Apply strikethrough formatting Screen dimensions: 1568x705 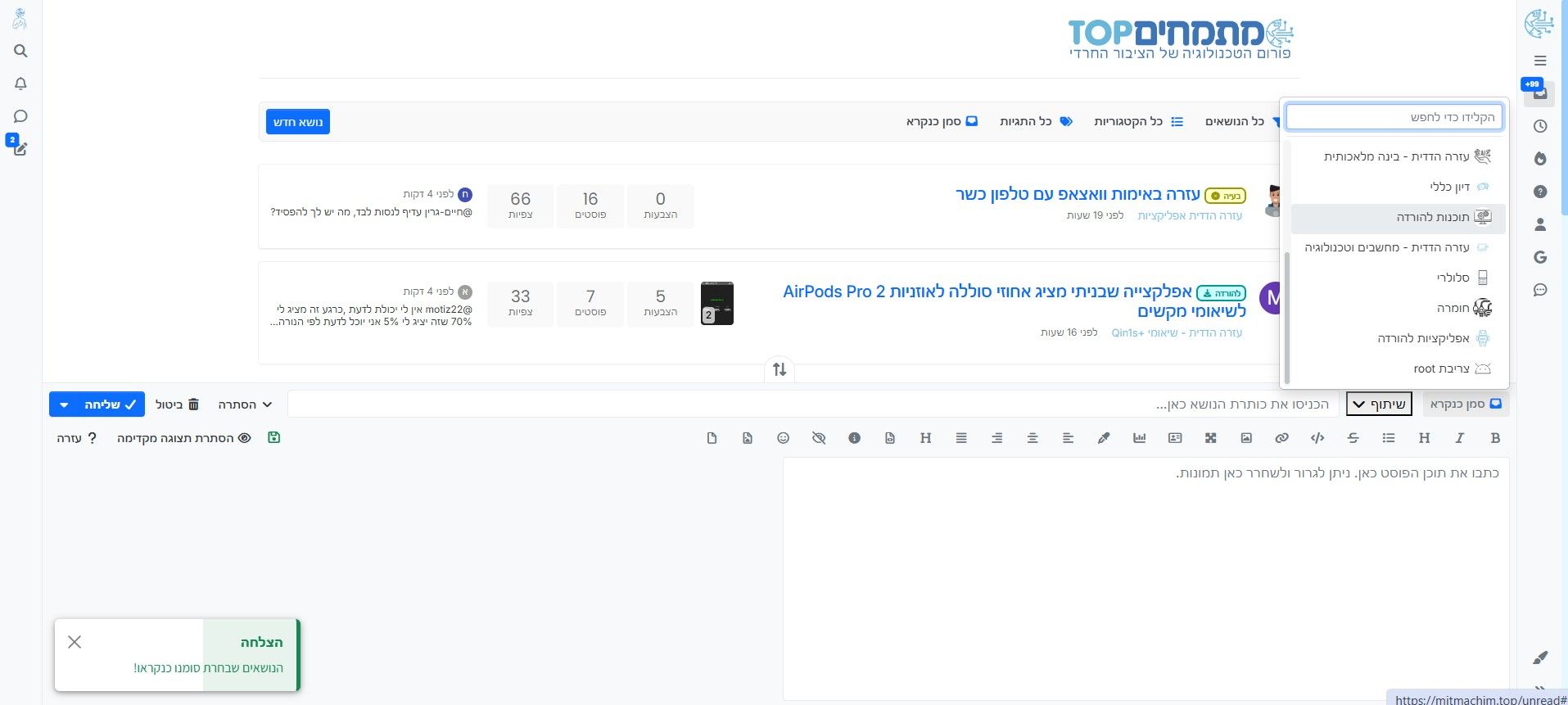(x=1353, y=438)
